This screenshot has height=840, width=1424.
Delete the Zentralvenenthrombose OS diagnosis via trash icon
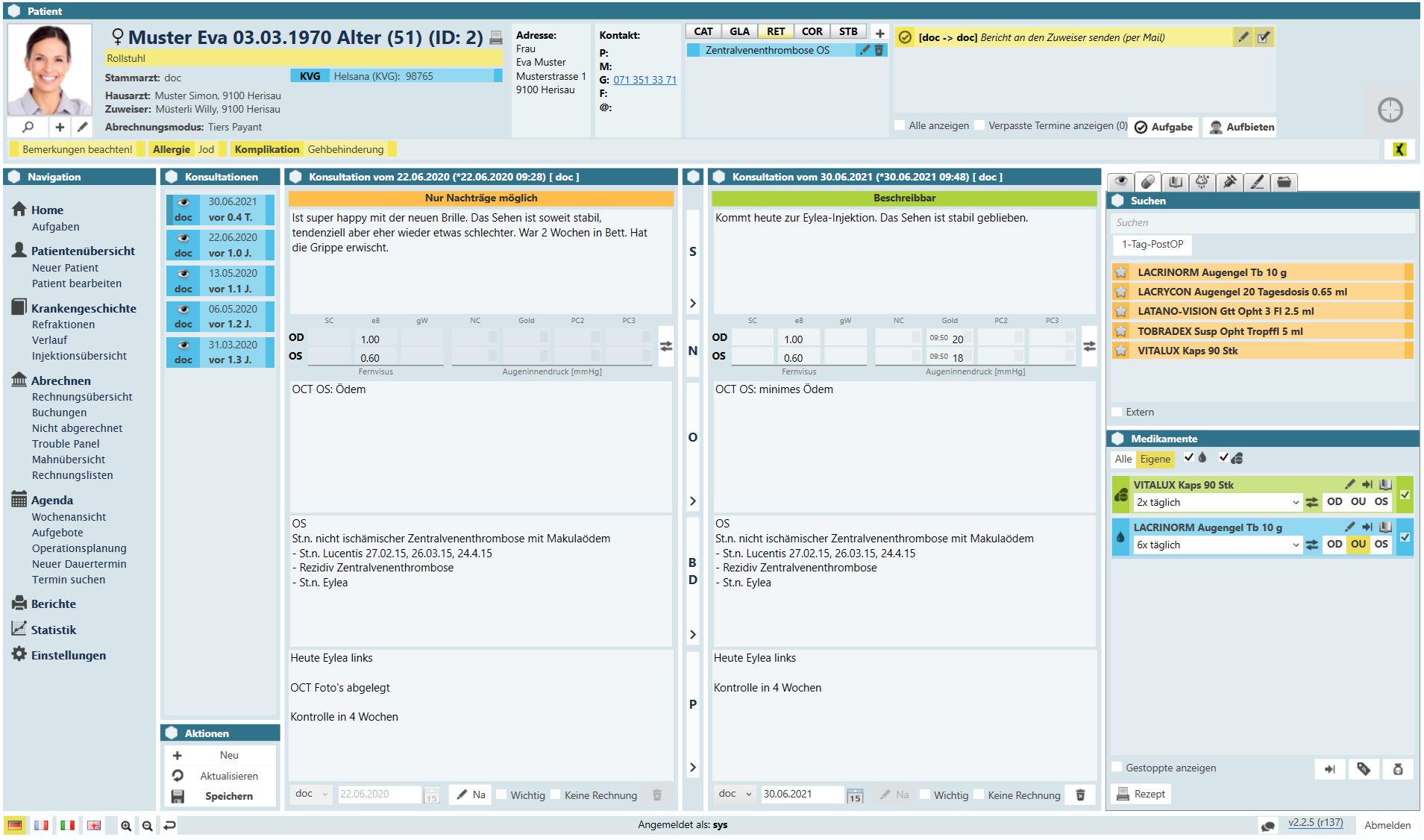(879, 50)
